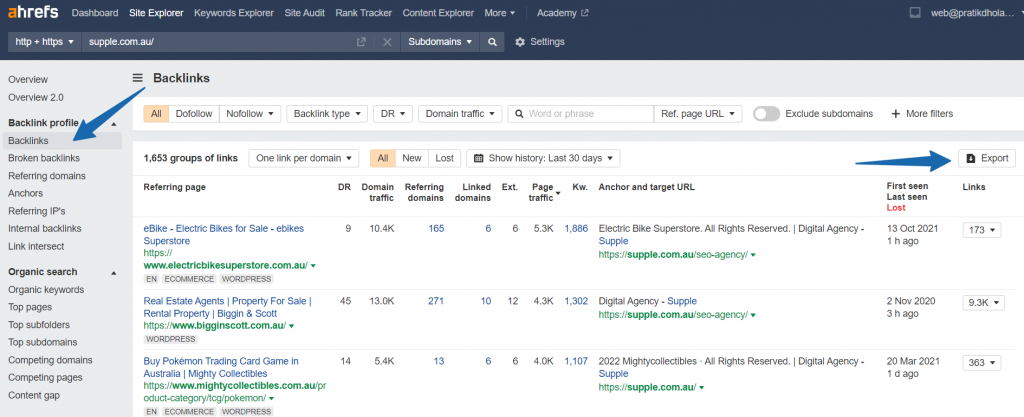This screenshot has width=1024, height=417.
Task: Open the Subdomains mode dropdown
Action: 440,42
